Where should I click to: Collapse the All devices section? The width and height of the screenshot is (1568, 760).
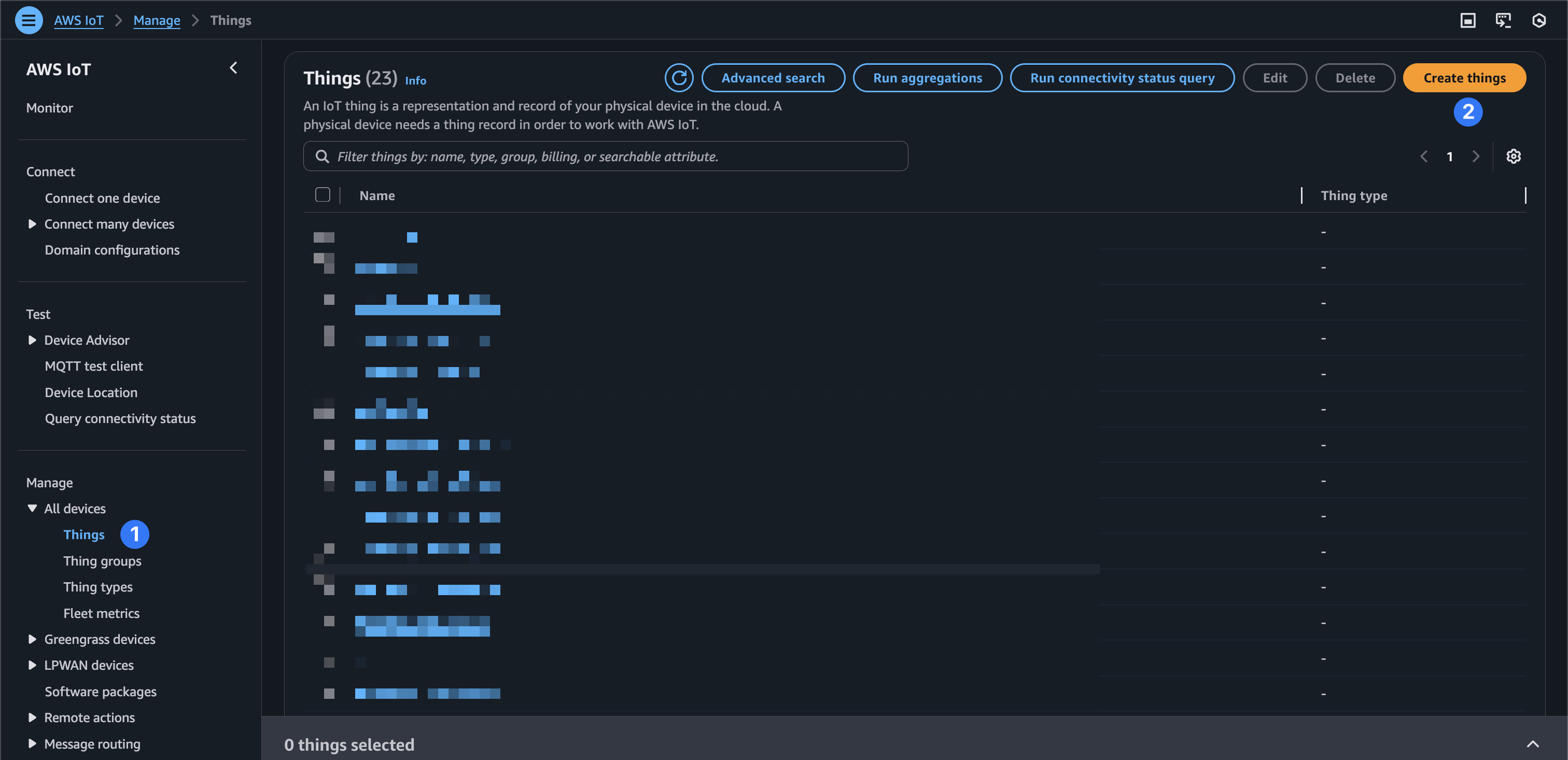pos(32,508)
